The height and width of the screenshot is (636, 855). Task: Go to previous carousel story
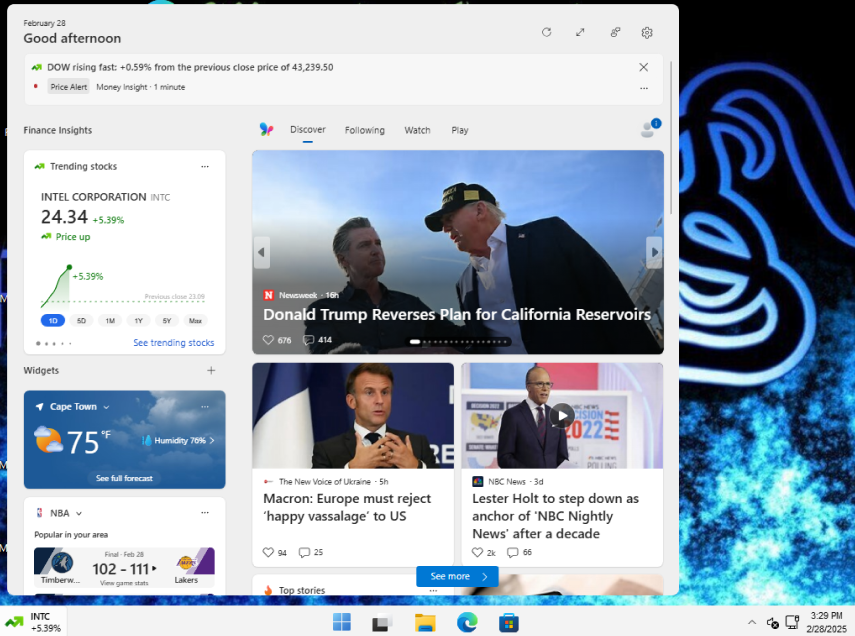point(261,252)
